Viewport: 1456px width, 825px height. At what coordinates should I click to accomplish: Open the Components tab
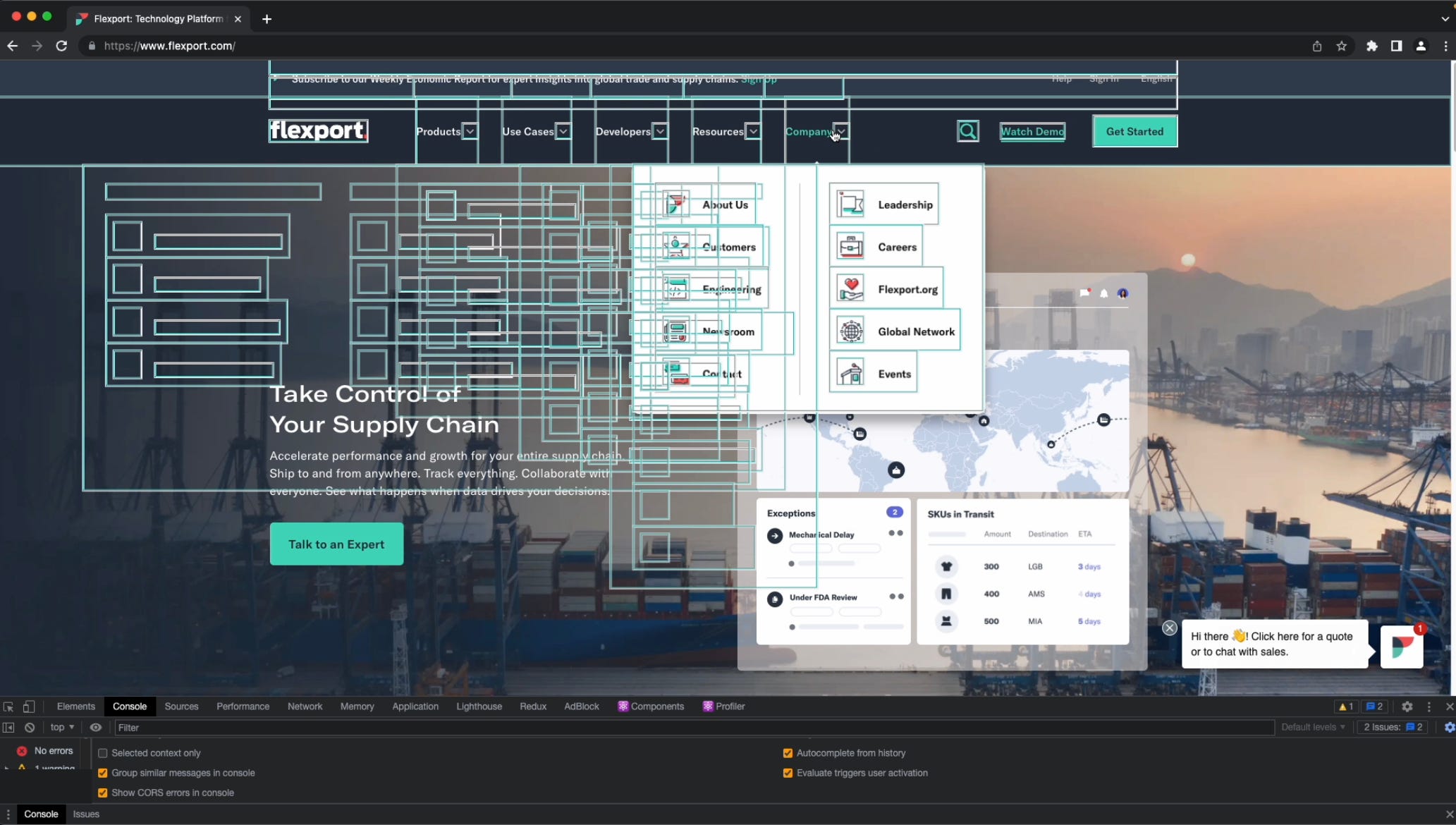(x=651, y=707)
